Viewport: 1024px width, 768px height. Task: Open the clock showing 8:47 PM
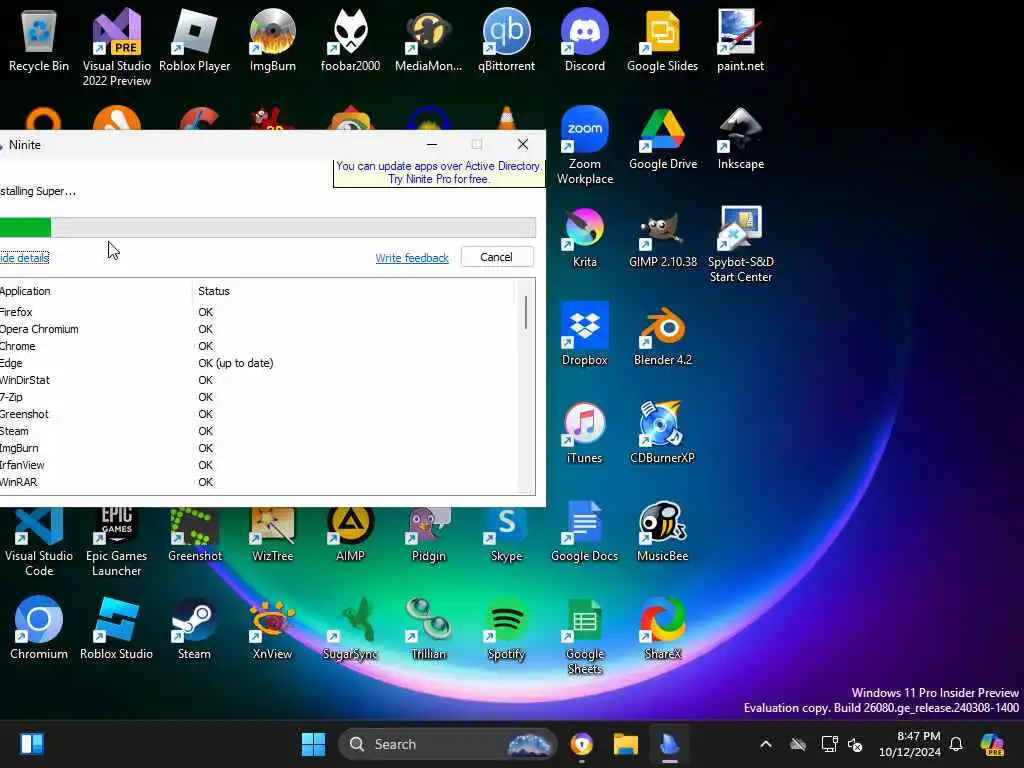tap(910, 744)
